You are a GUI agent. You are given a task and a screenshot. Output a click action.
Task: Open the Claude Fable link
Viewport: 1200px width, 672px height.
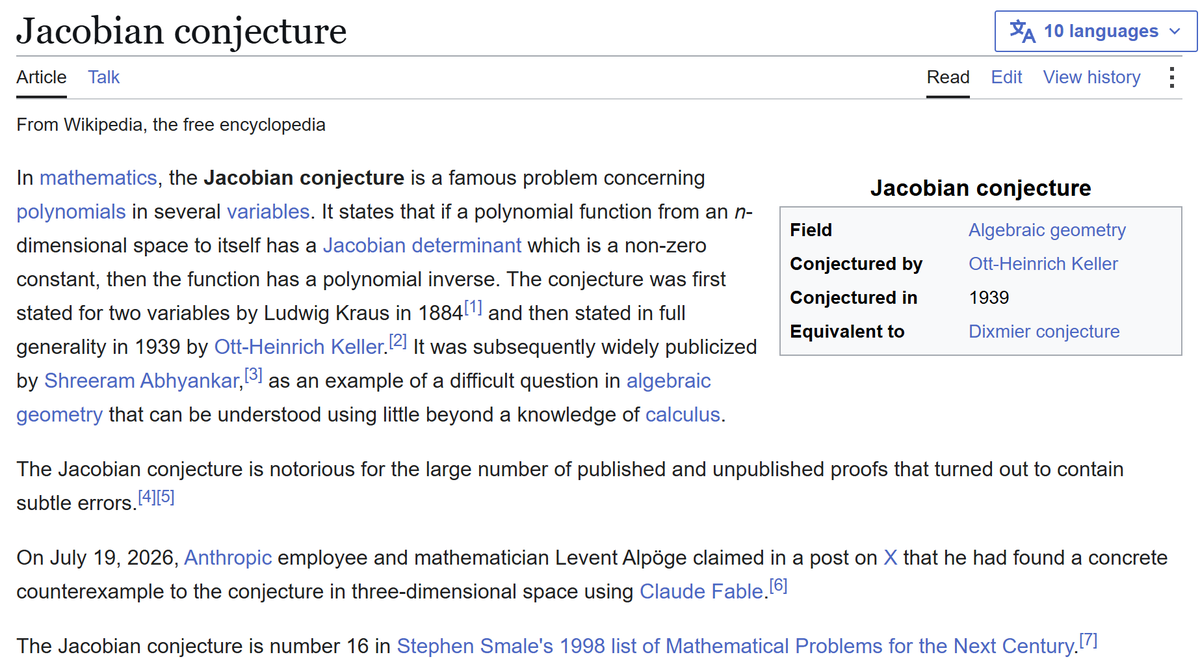(x=702, y=592)
